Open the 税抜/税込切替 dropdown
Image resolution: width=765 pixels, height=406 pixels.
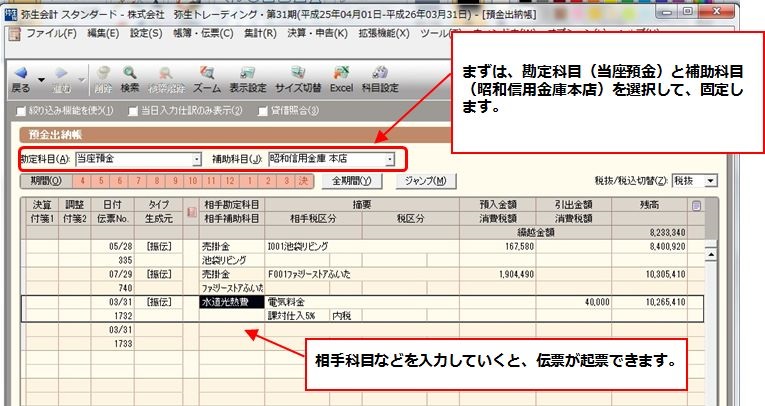(x=710, y=181)
